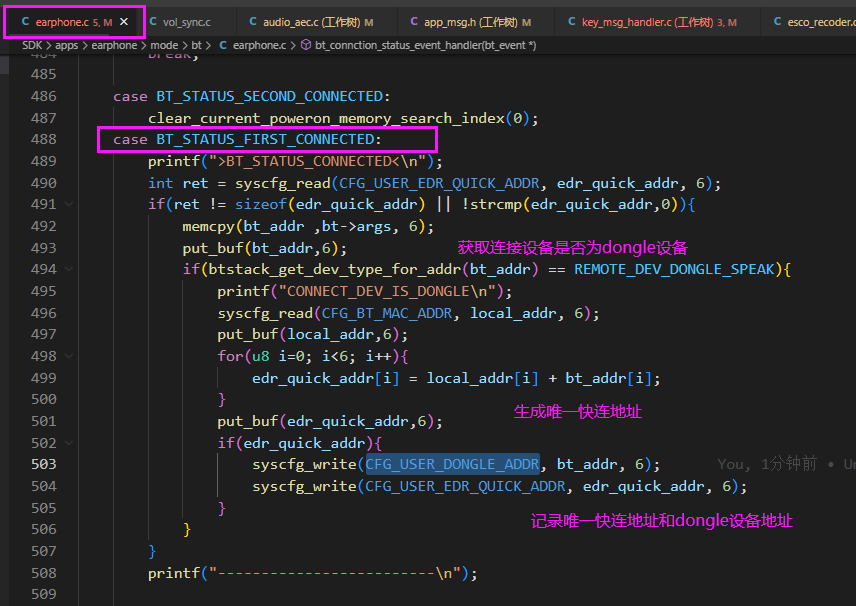This screenshot has width=856, height=606.
Task: Click strcmp call on line 491
Action: pyautogui.click(x=496, y=204)
